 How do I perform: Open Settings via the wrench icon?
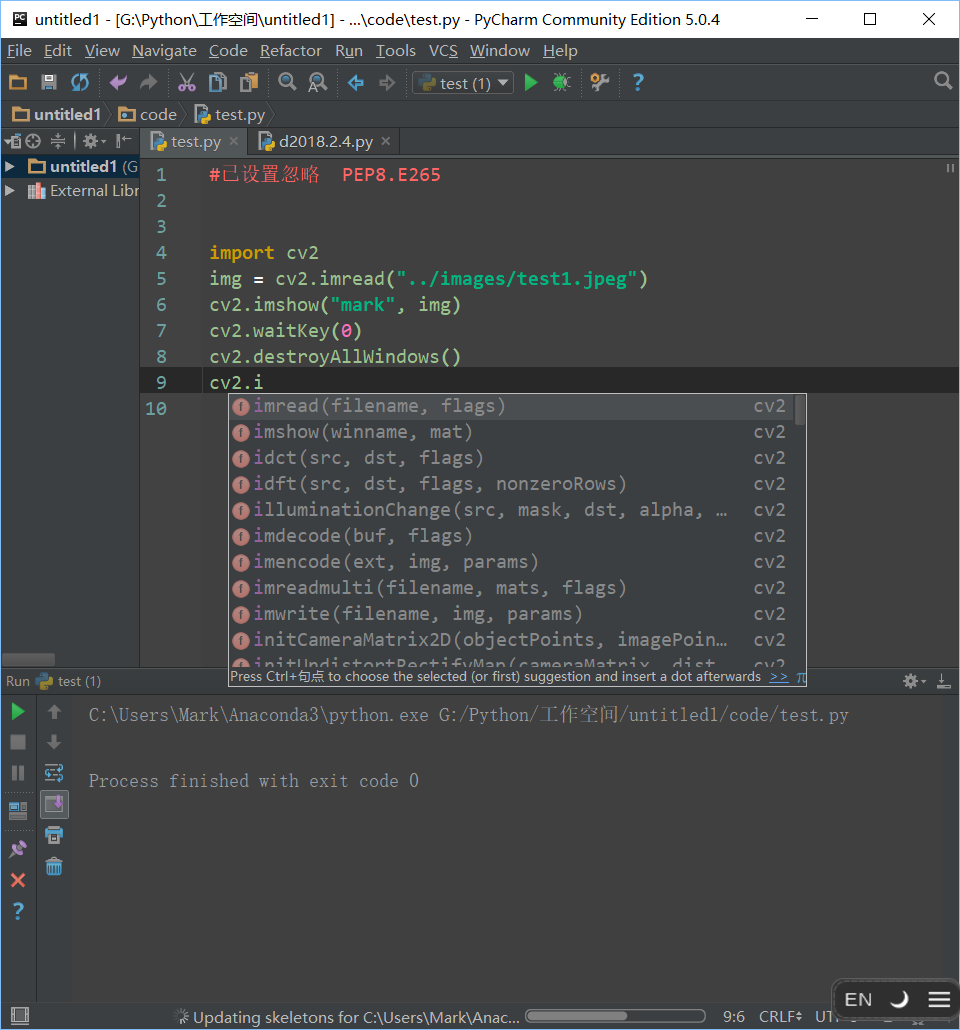[599, 83]
